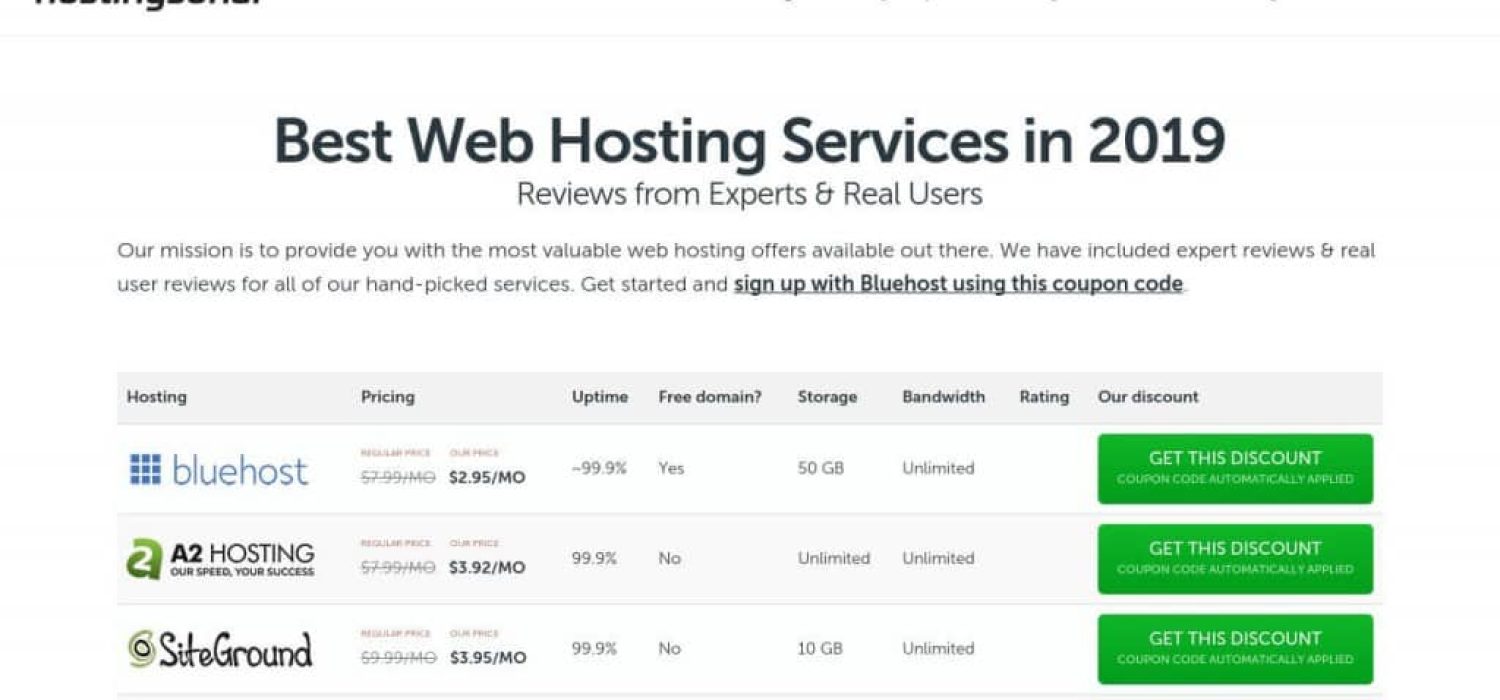Select the Uptime column header

(600, 397)
